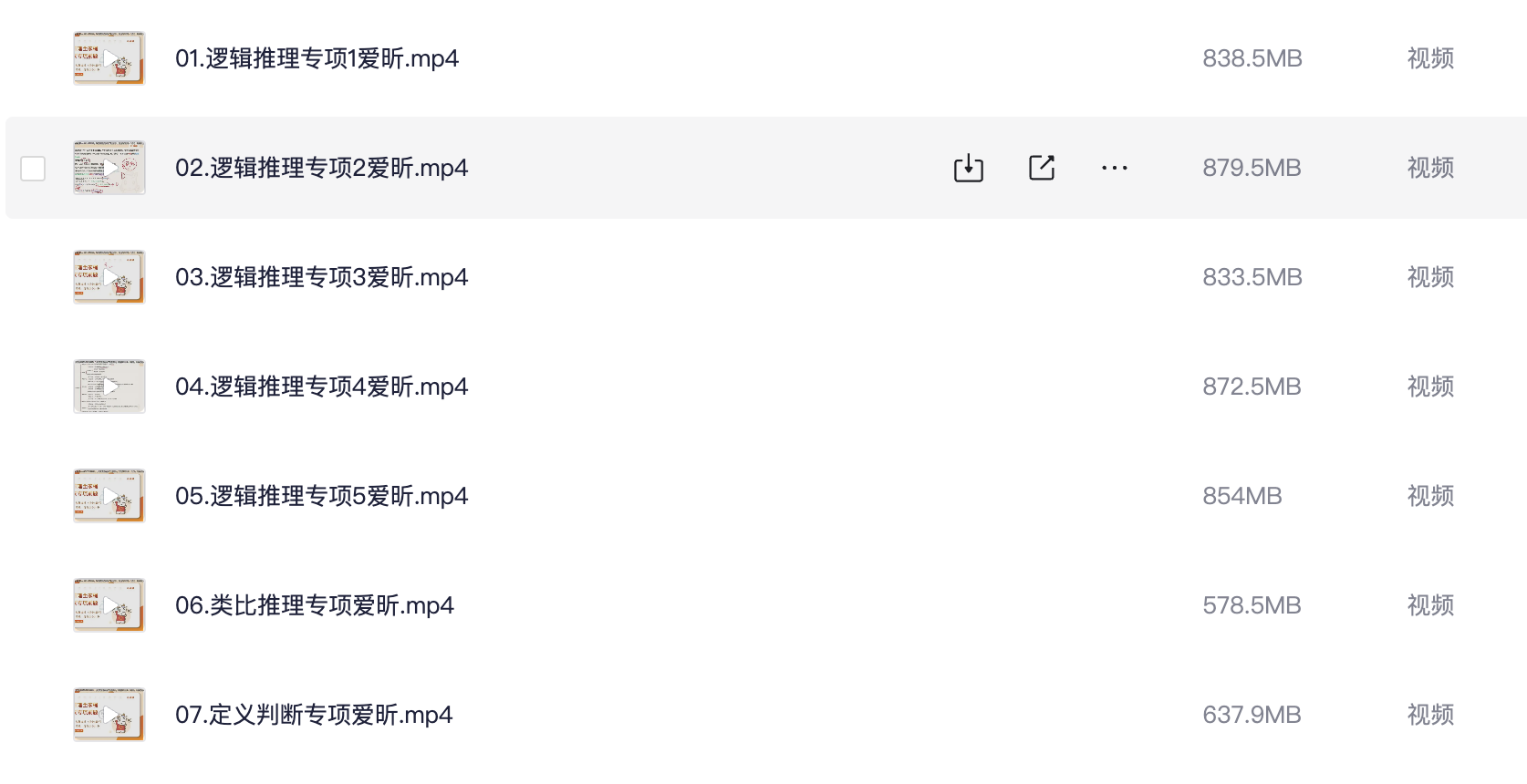Open the three-dots more options menu
The height and width of the screenshot is (784, 1527).
click(1114, 168)
